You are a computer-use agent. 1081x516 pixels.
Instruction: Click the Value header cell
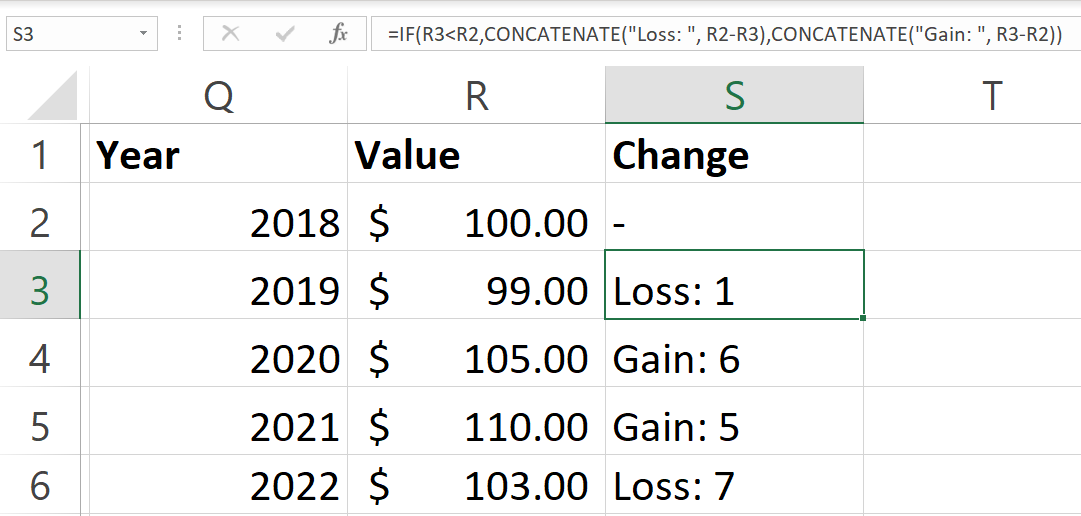pos(476,153)
